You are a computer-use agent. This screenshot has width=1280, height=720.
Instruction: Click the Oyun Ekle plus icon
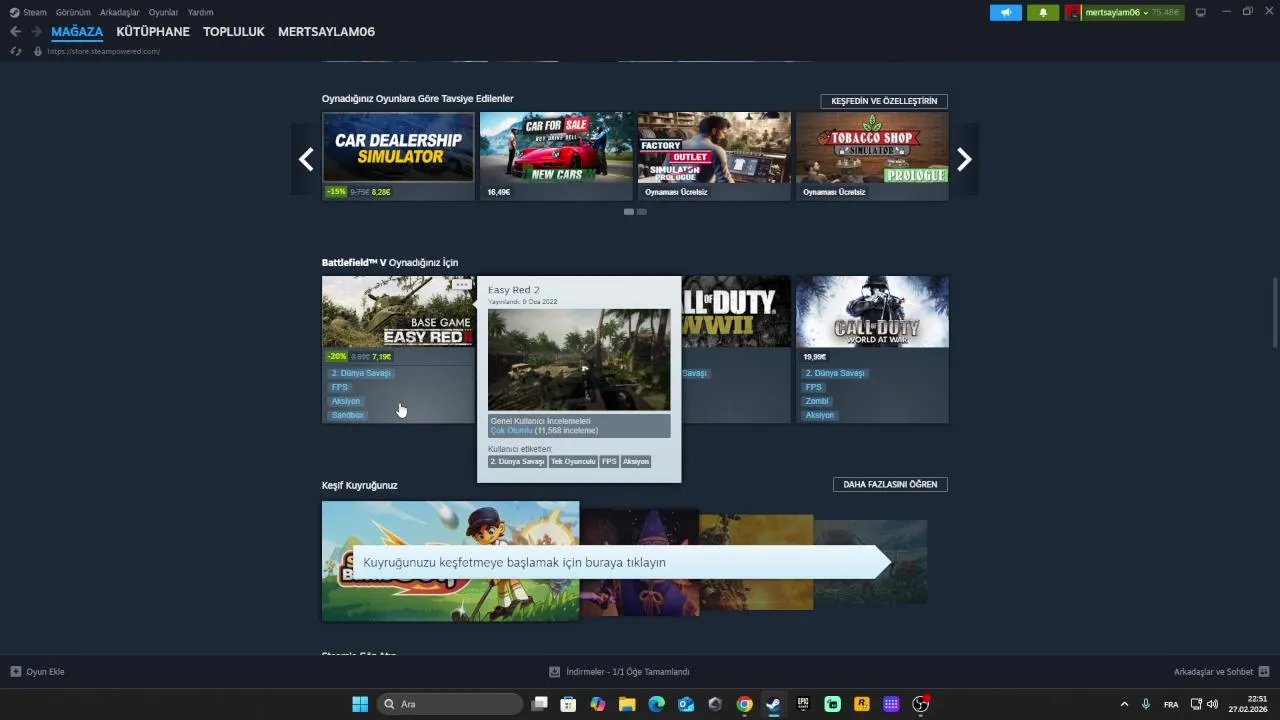[16, 671]
